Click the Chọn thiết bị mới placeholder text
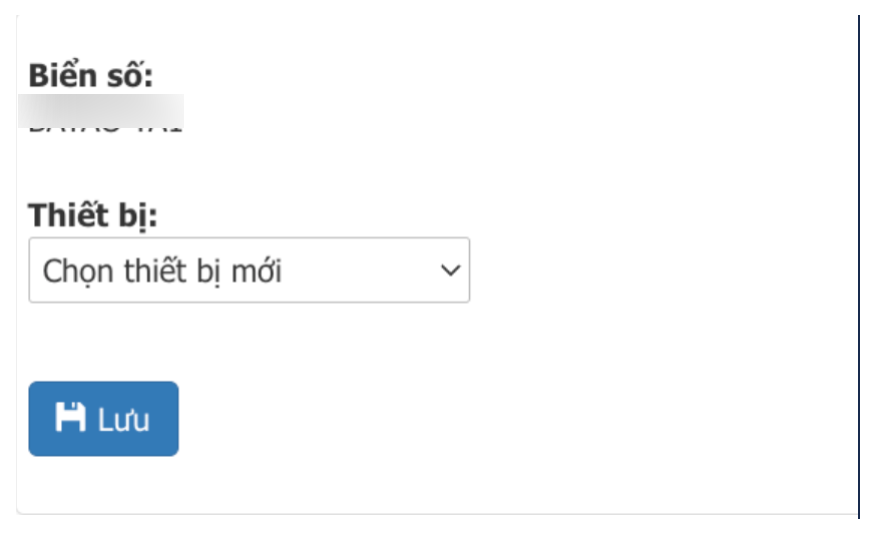Image resolution: width=874 pixels, height=536 pixels. (x=162, y=271)
